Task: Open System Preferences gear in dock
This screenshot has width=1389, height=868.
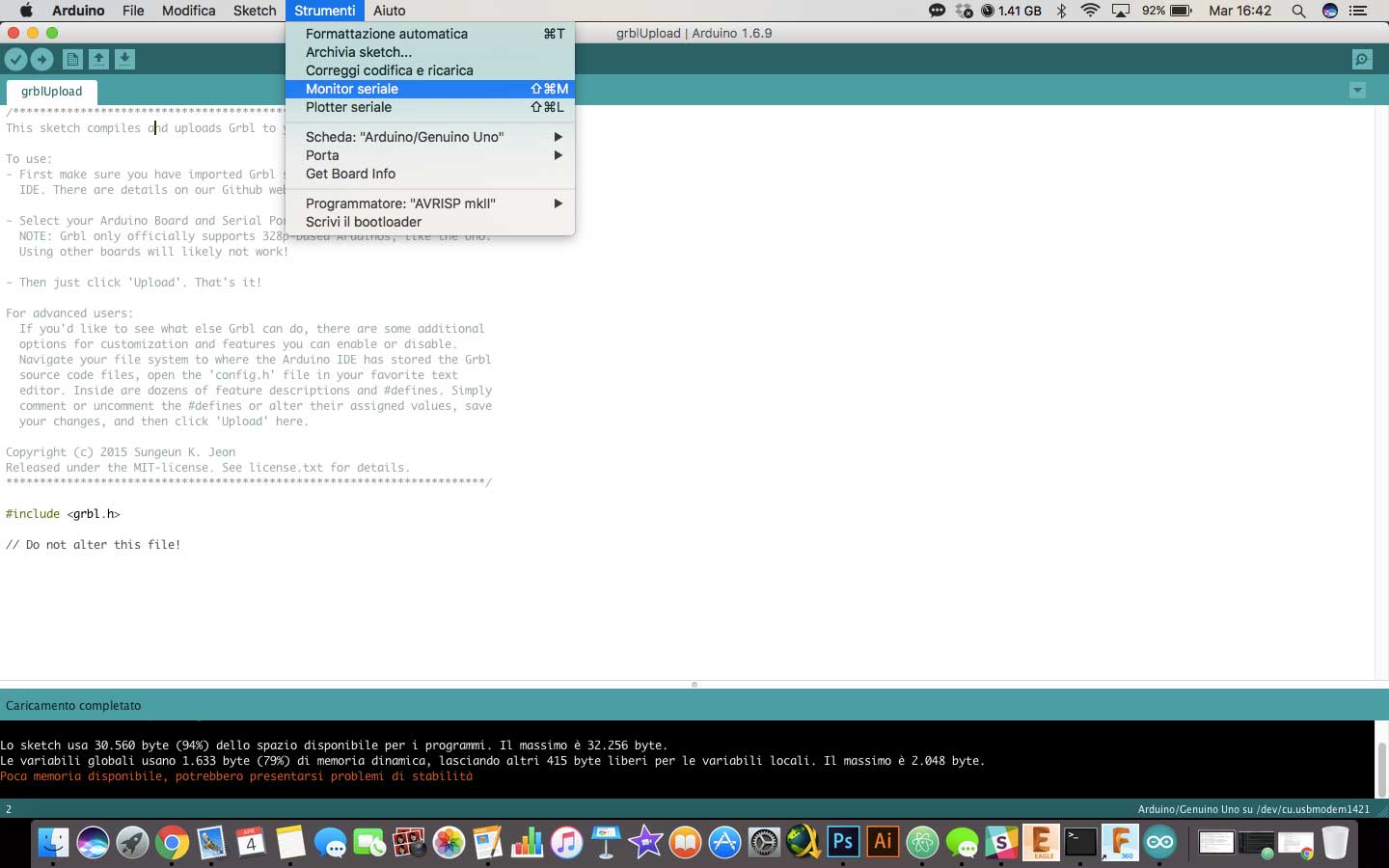Action: [764, 843]
